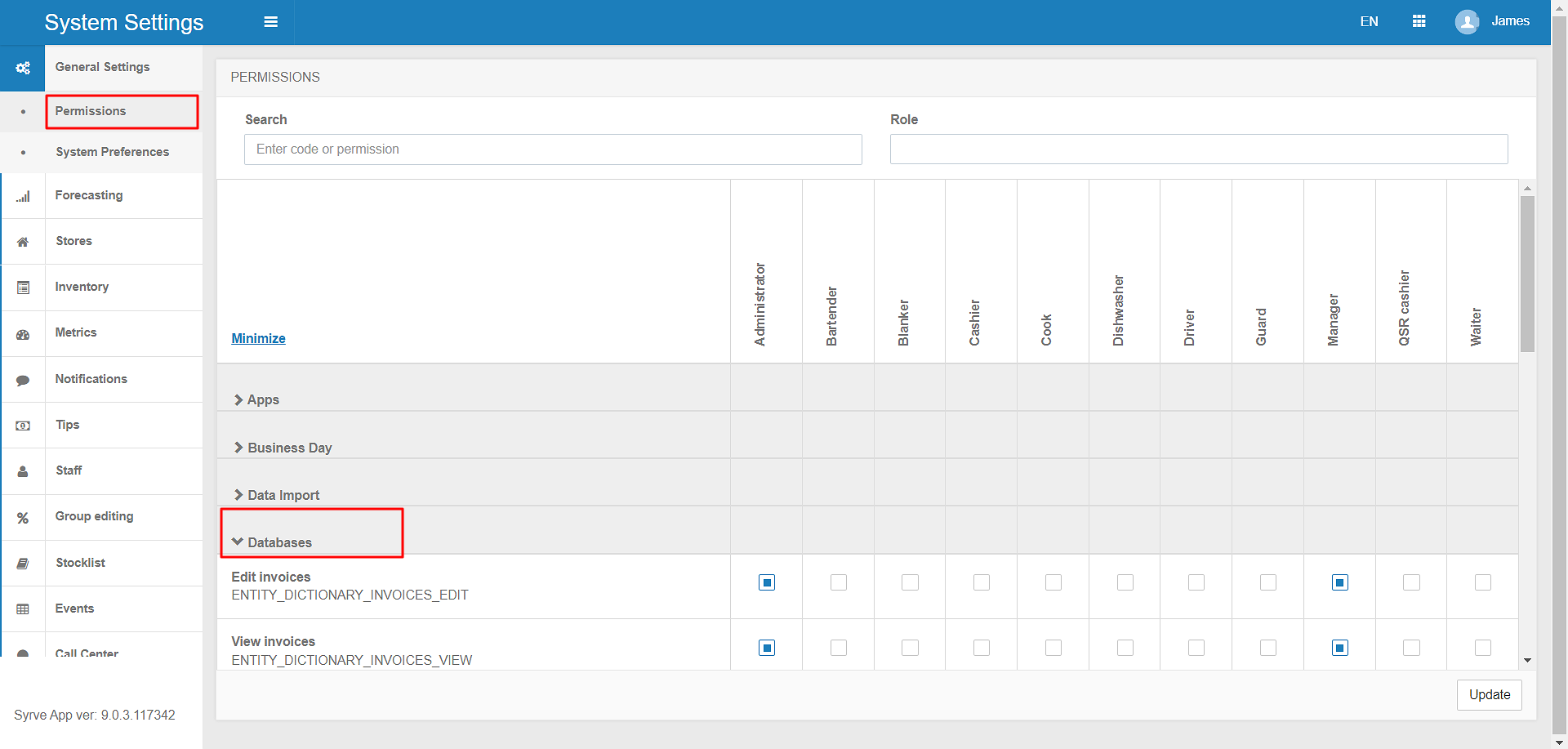Click the Tips money icon
Viewport: 1568px width, 749px height.
[23, 426]
